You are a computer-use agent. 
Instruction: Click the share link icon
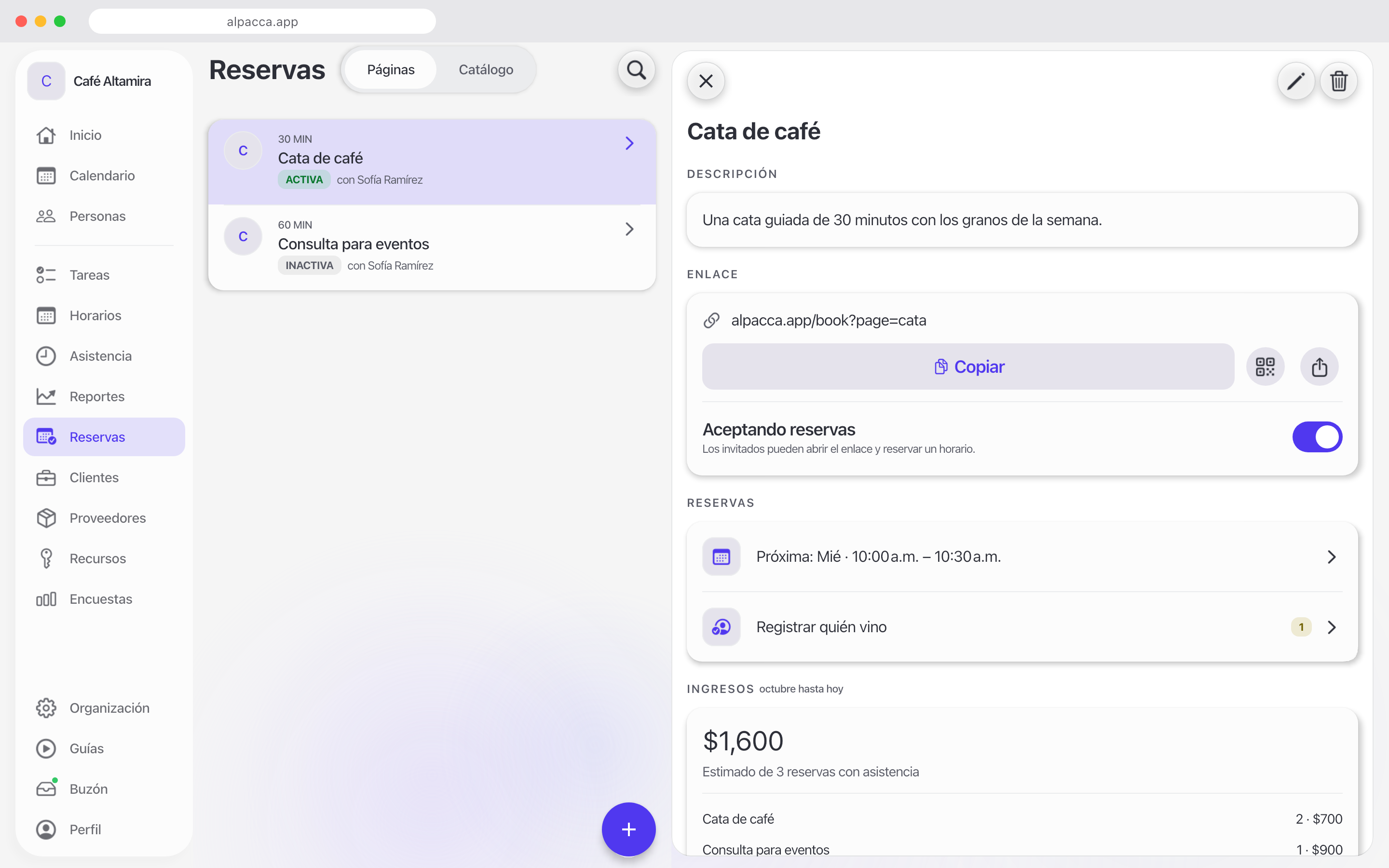point(1319,366)
